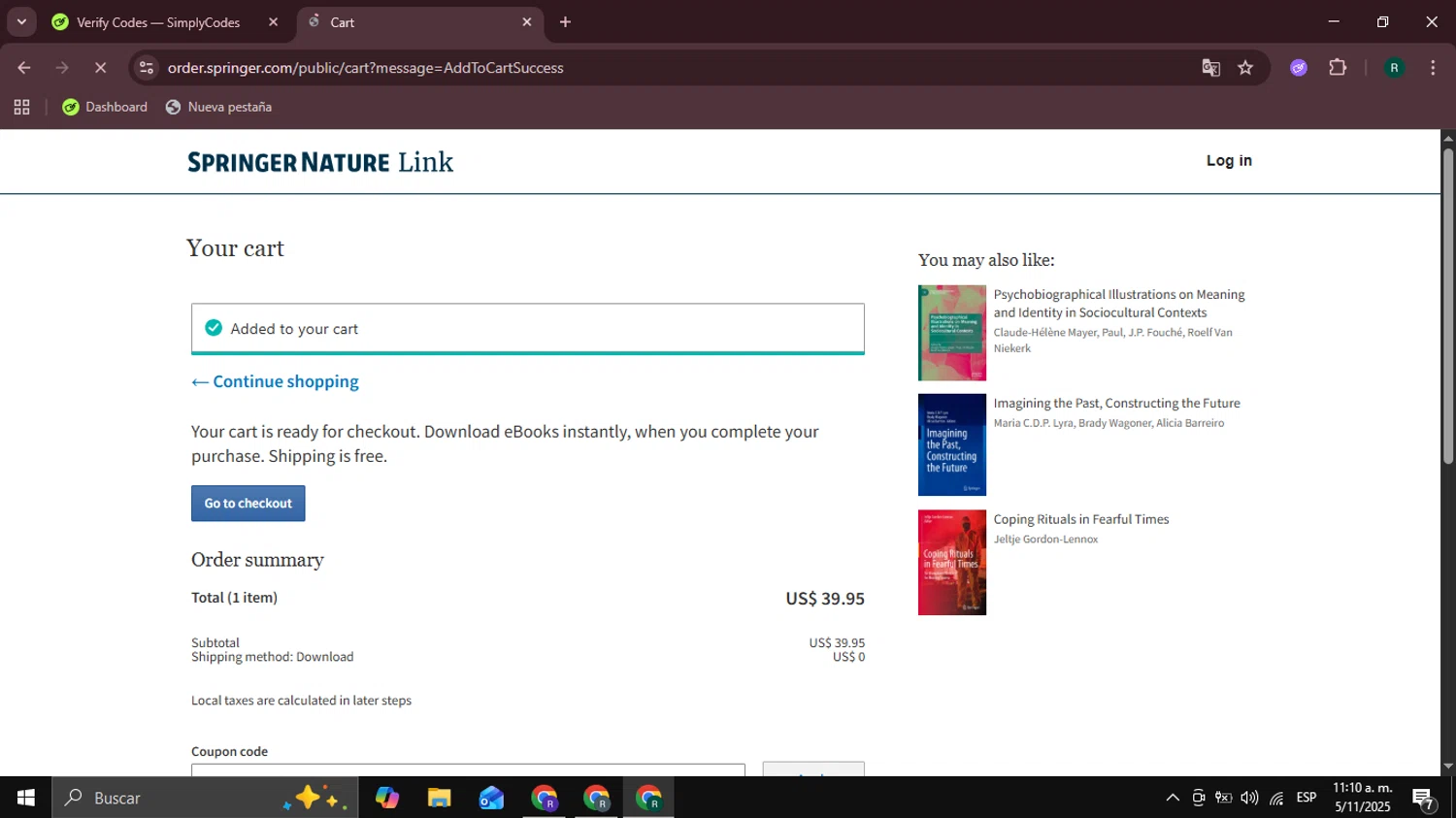Open the Nueva pestaña bookmark
Image resolution: width=1456 pixels, height=818 pixels.
218,107
